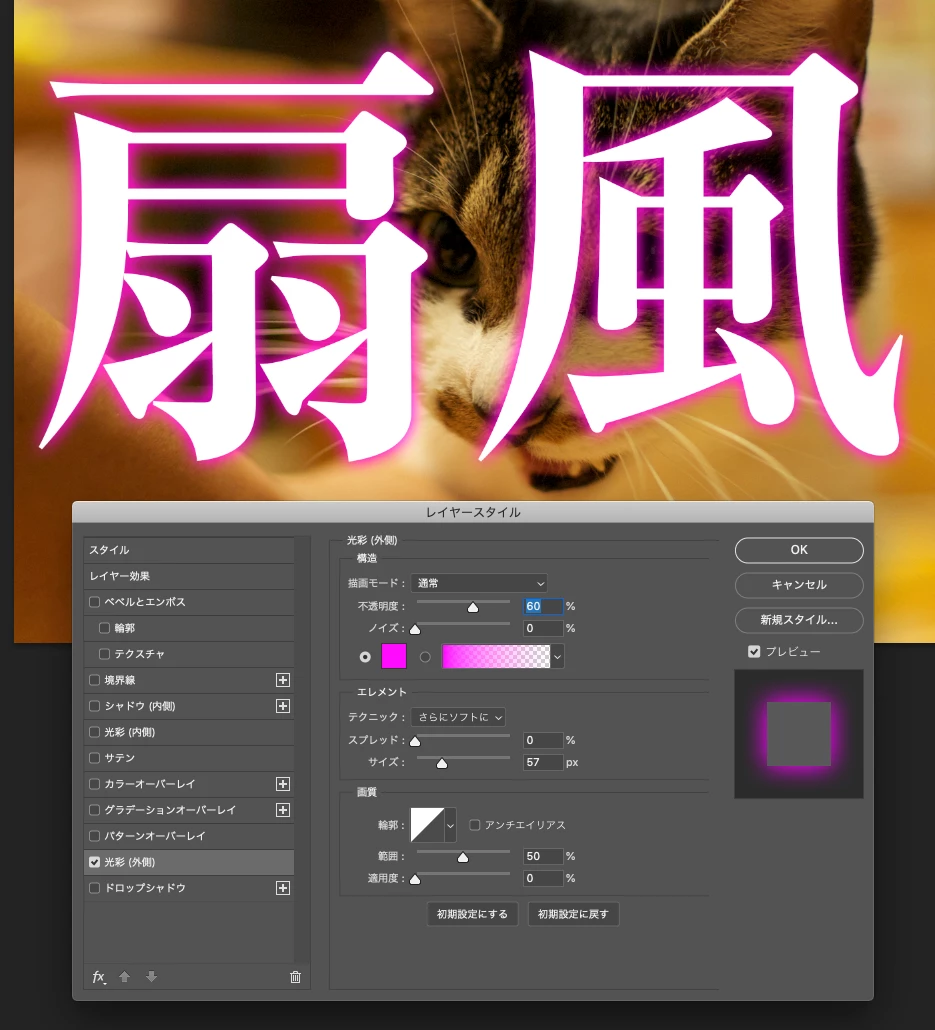The width and height of the screenshot is (935, 1030).
Task: Open the 描画モード dropdown
Action: [479, 583]
